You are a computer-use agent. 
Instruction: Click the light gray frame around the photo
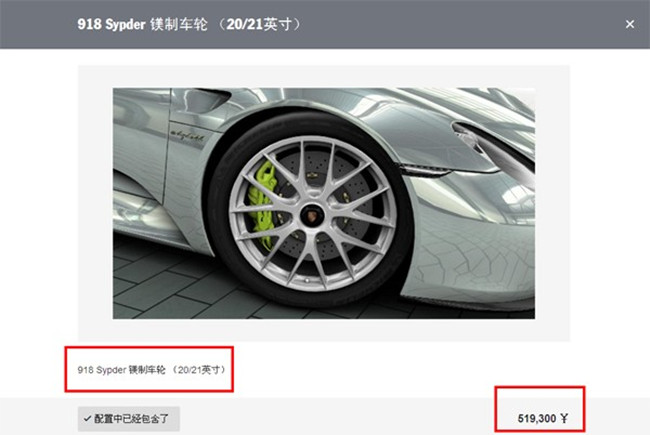95,203
